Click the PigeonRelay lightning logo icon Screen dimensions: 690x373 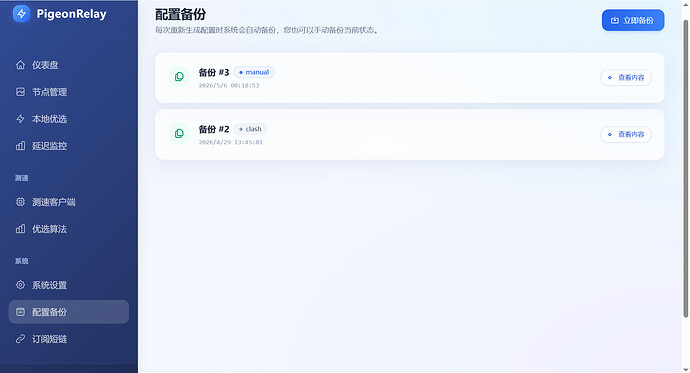(x=21, y=14)
